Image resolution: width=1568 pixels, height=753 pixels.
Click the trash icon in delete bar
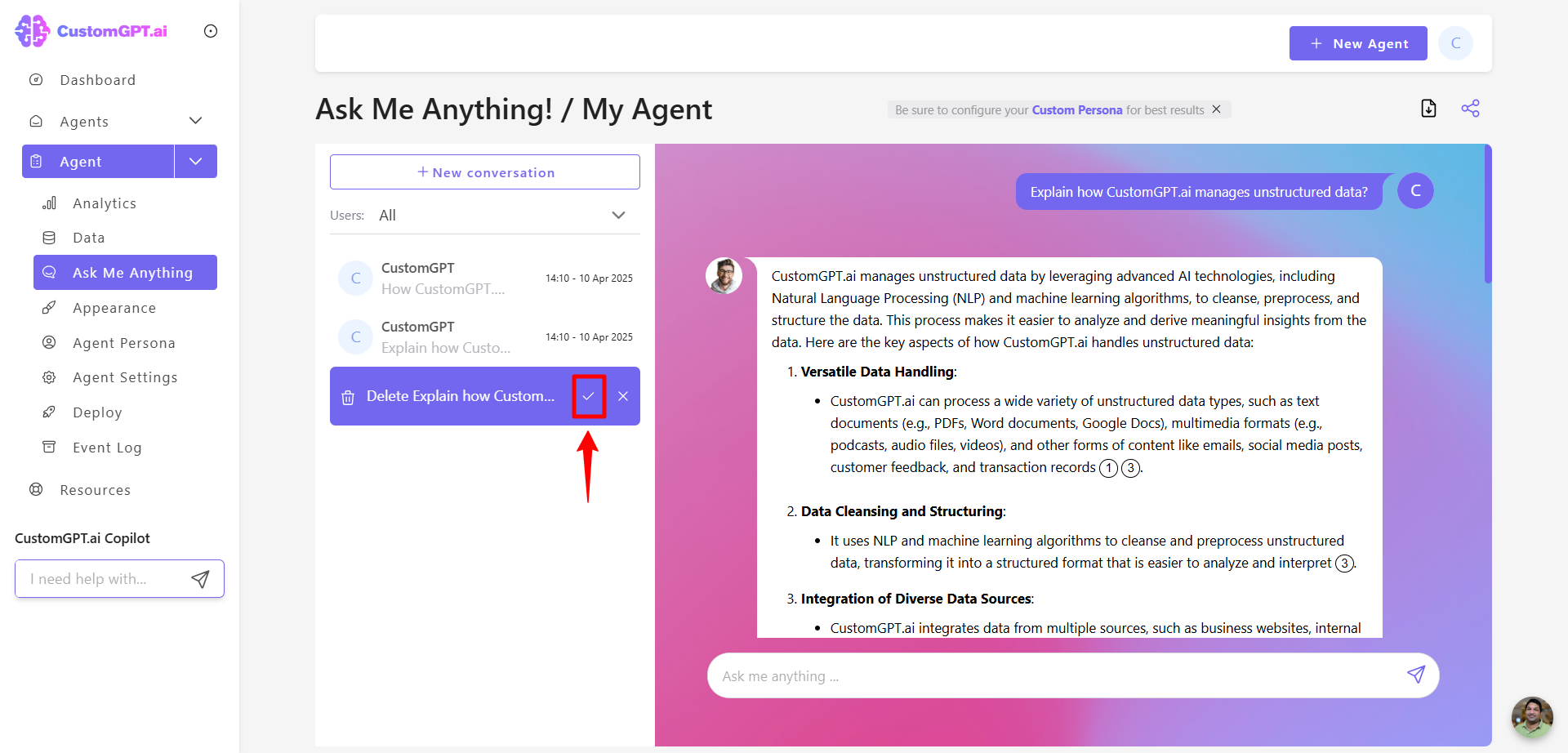pyautogui.click(x=348, y=397)
